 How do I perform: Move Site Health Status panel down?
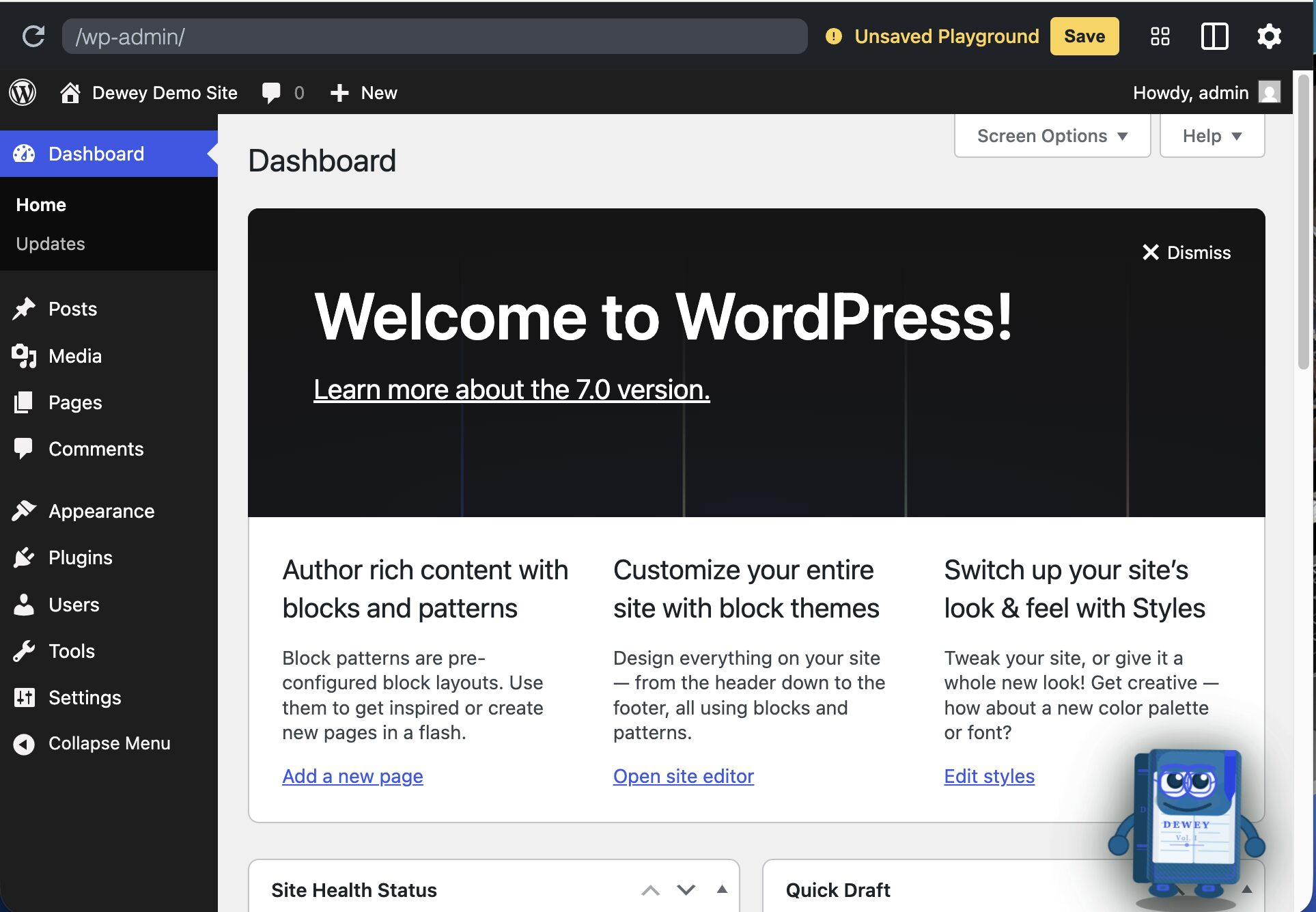(686, 889)
